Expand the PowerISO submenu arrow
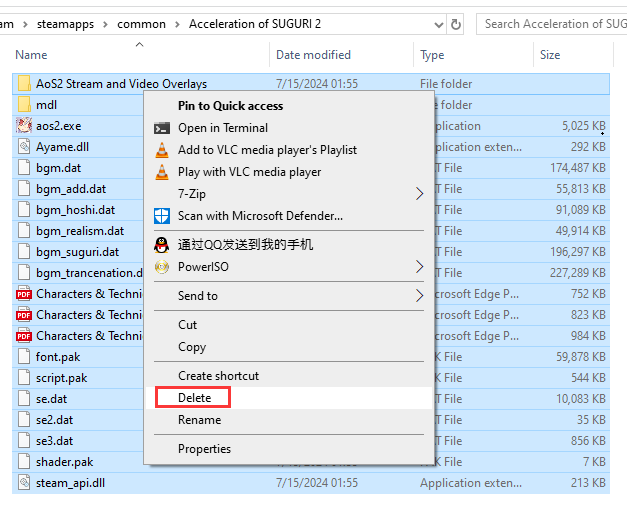Viewport: 627px width, 507px height. (419, 267)
